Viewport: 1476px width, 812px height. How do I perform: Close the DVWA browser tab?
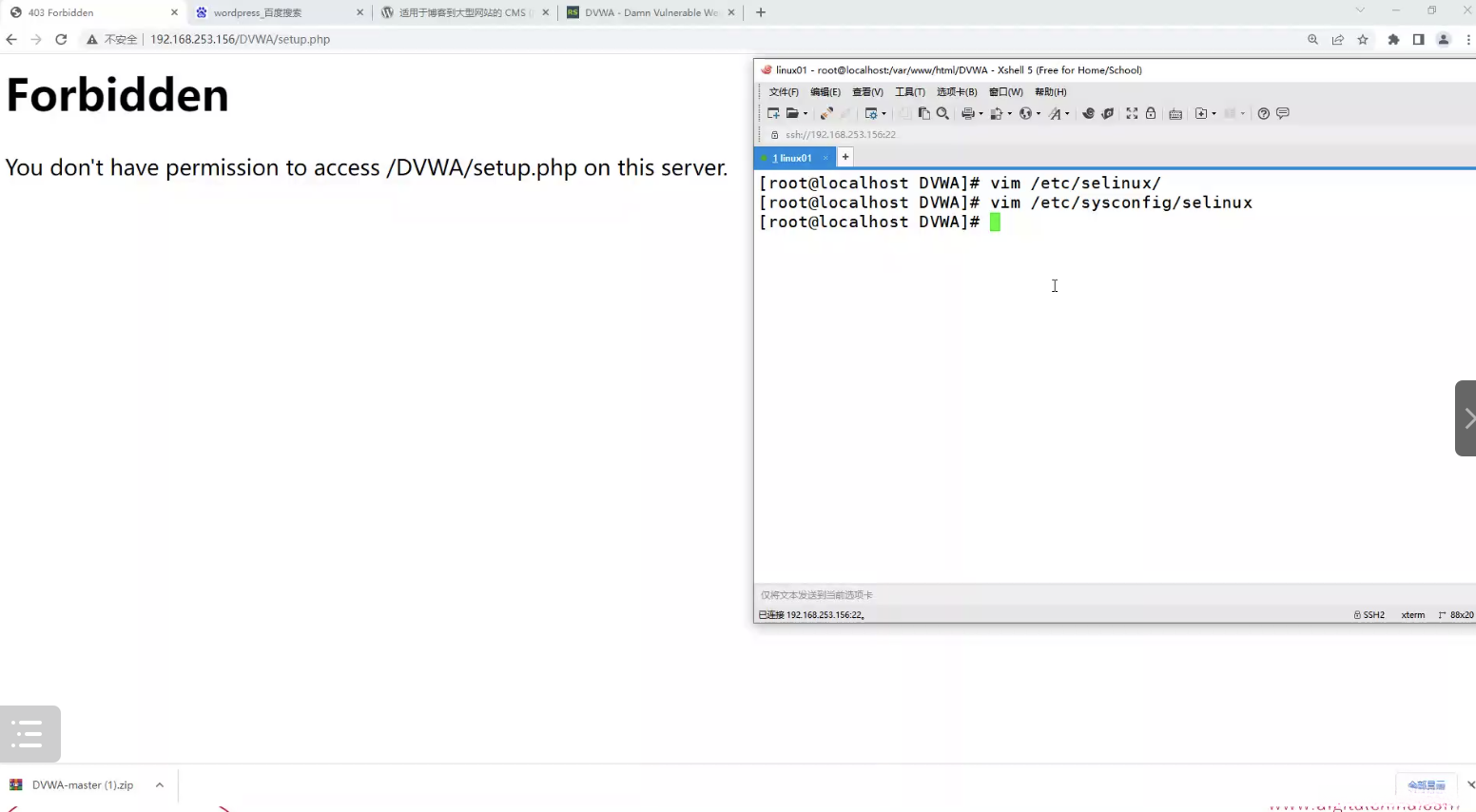tap(731, 12)
